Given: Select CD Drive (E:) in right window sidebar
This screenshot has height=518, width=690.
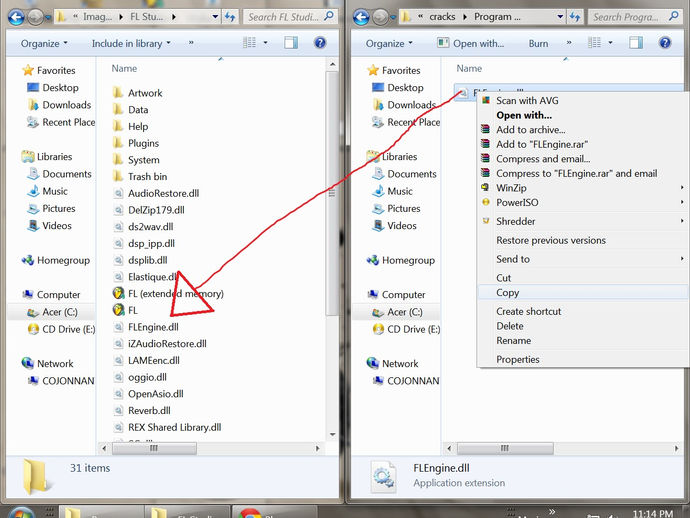Looking at the screenshot, I should (406, 329).
